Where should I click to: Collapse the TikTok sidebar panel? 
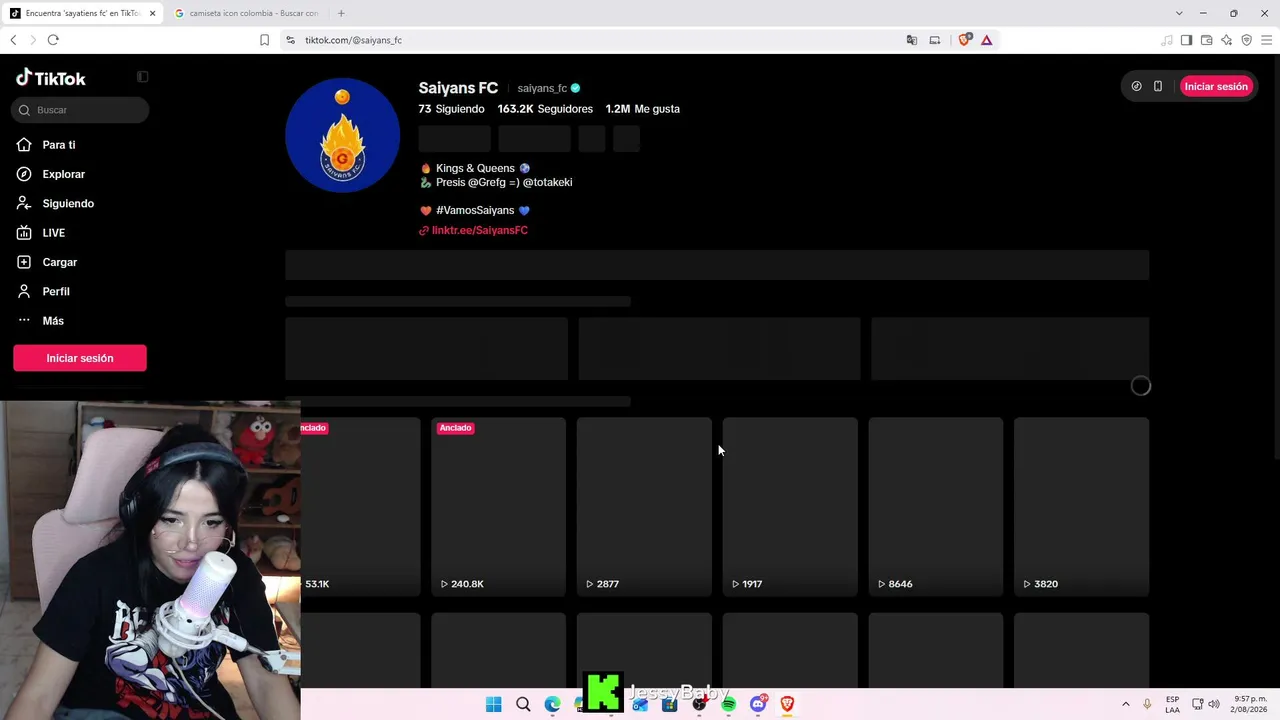143,77
